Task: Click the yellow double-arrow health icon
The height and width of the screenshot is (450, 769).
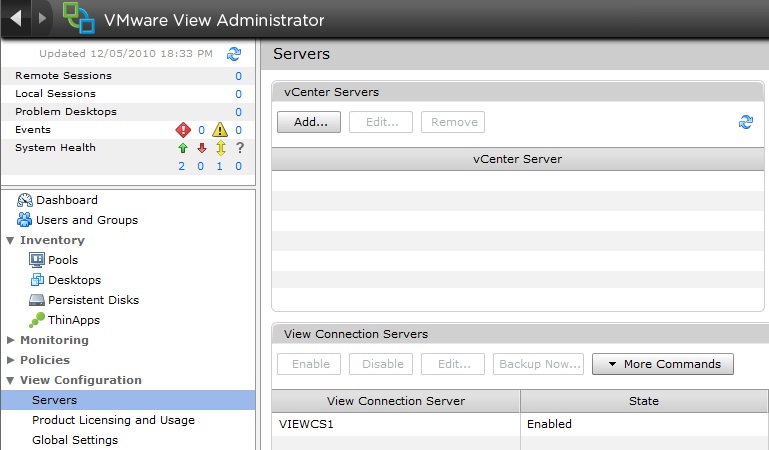Action: point(221,148)
